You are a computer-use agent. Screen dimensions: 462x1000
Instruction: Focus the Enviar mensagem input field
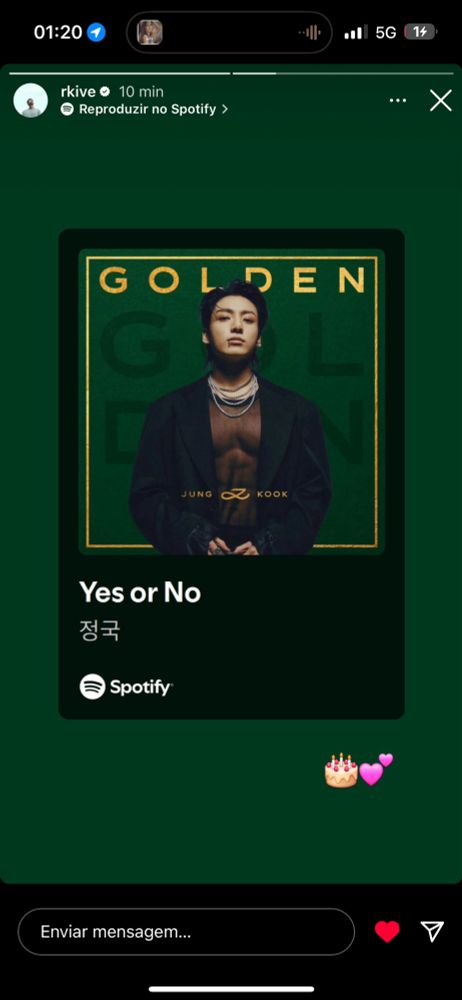point(186,932)
